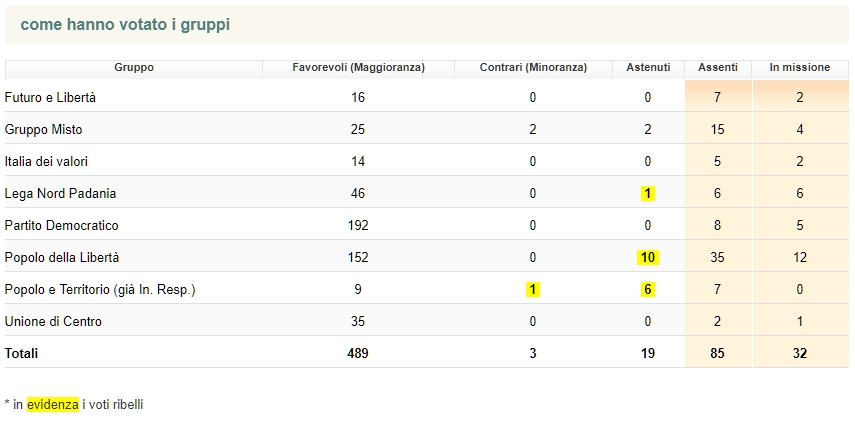Screen dimensions: 855x421
Task: Click total contrari value 3
Action: coord(533,353)
